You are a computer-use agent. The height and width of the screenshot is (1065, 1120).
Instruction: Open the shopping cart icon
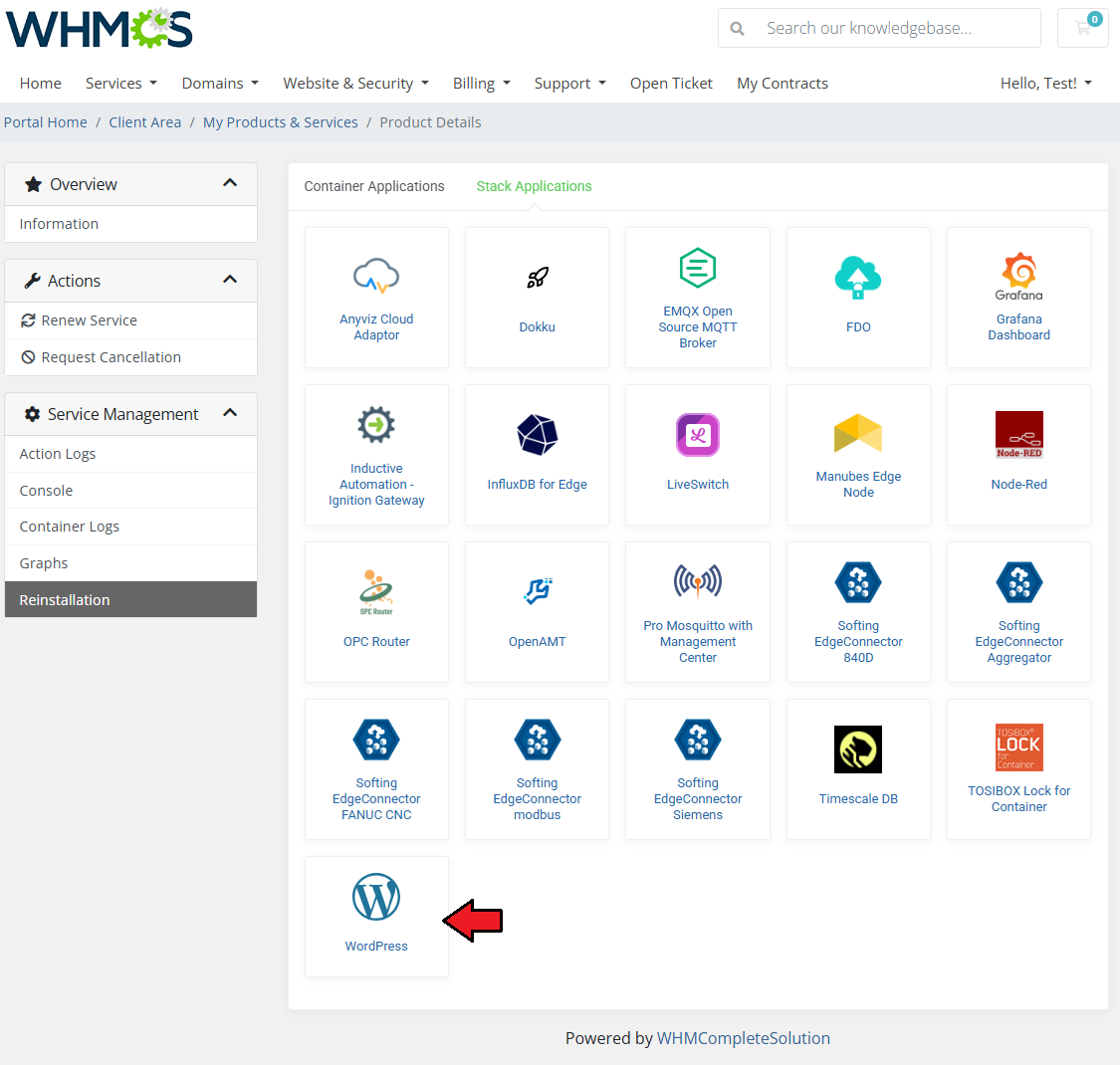pos(1083,28)
